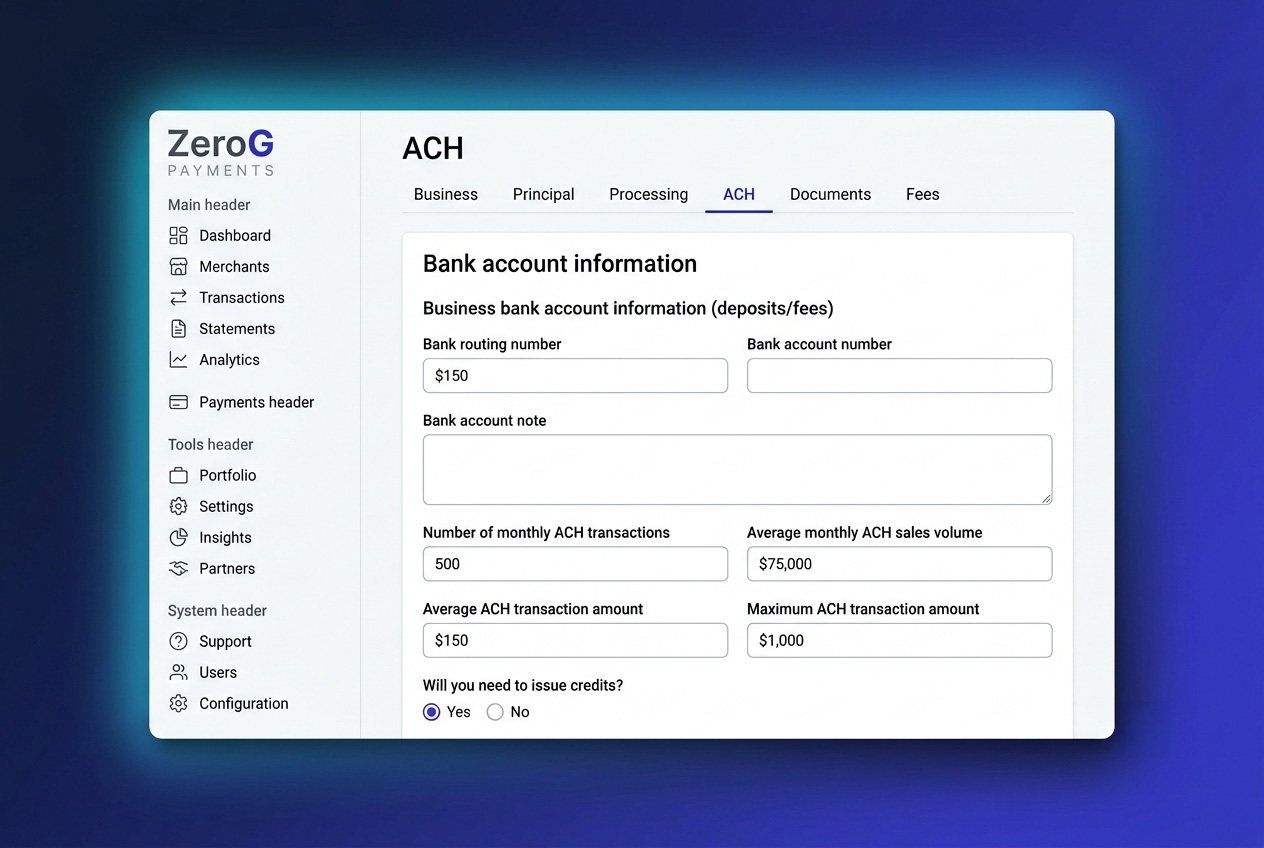This screenshot has width=1264, height=848.
Task: Click the Settings gear icon
Action: point(178,506)
